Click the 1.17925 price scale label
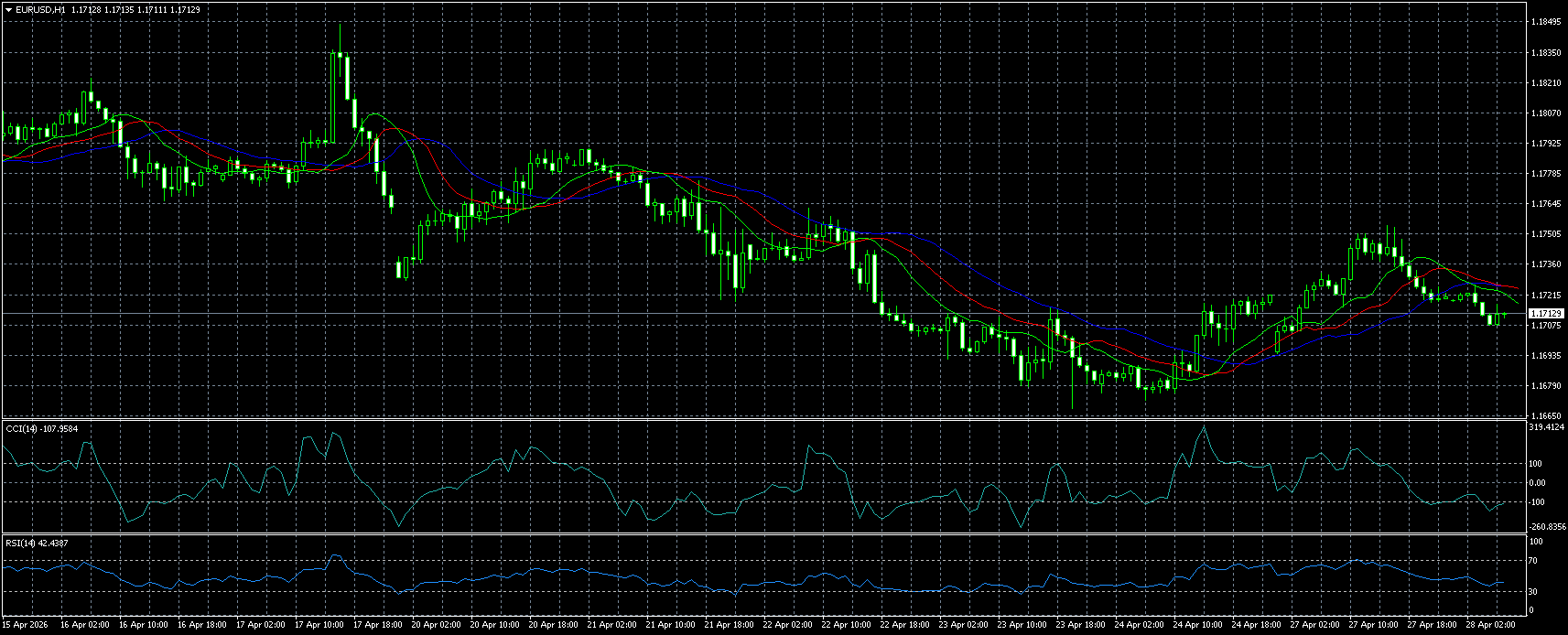 [x=1546, y=144]
